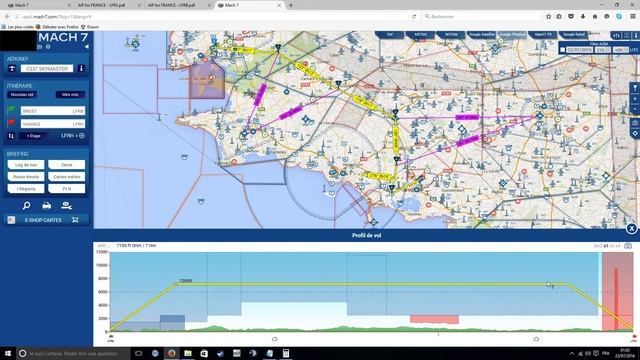Click the + Etape button
Image resolution: width=640 pixels, height=360 pixels.
[x=33, y=136]
